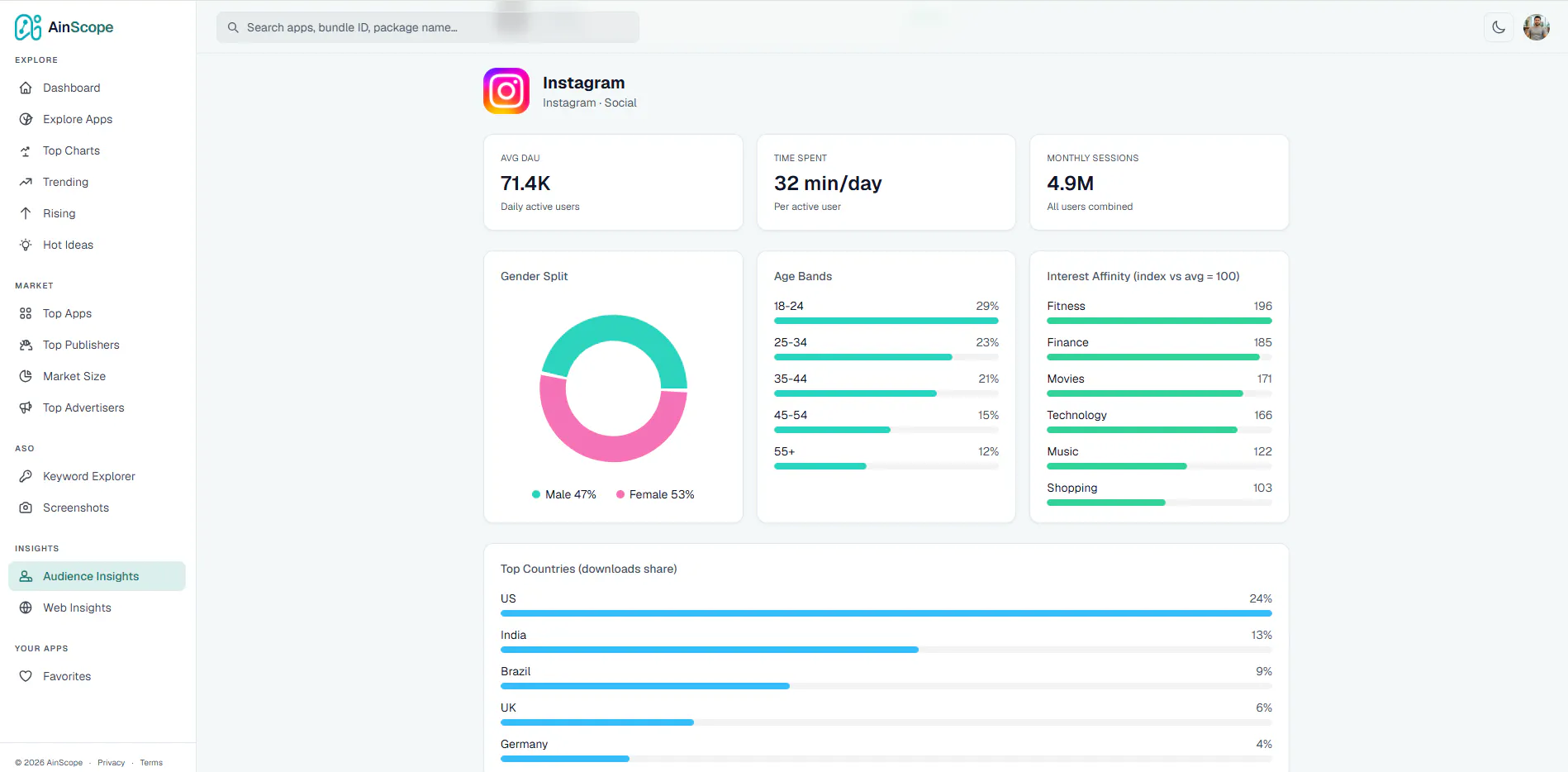Click the US downloads share bar
Image resolution: width=1568 pixels, height=772 pixels.
click(x=886, y=613)
